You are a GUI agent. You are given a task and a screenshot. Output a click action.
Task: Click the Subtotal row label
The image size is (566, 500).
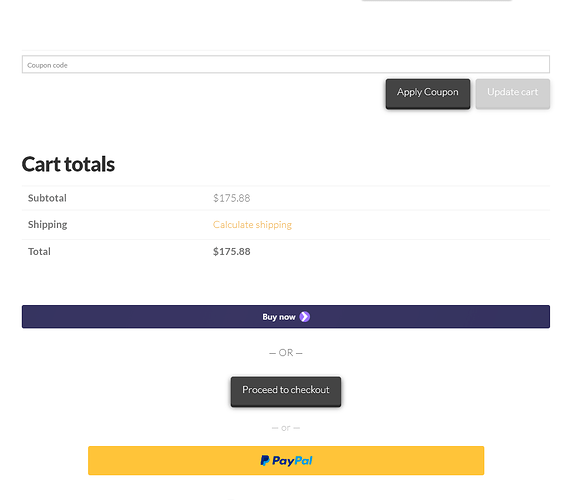(47, 198)
